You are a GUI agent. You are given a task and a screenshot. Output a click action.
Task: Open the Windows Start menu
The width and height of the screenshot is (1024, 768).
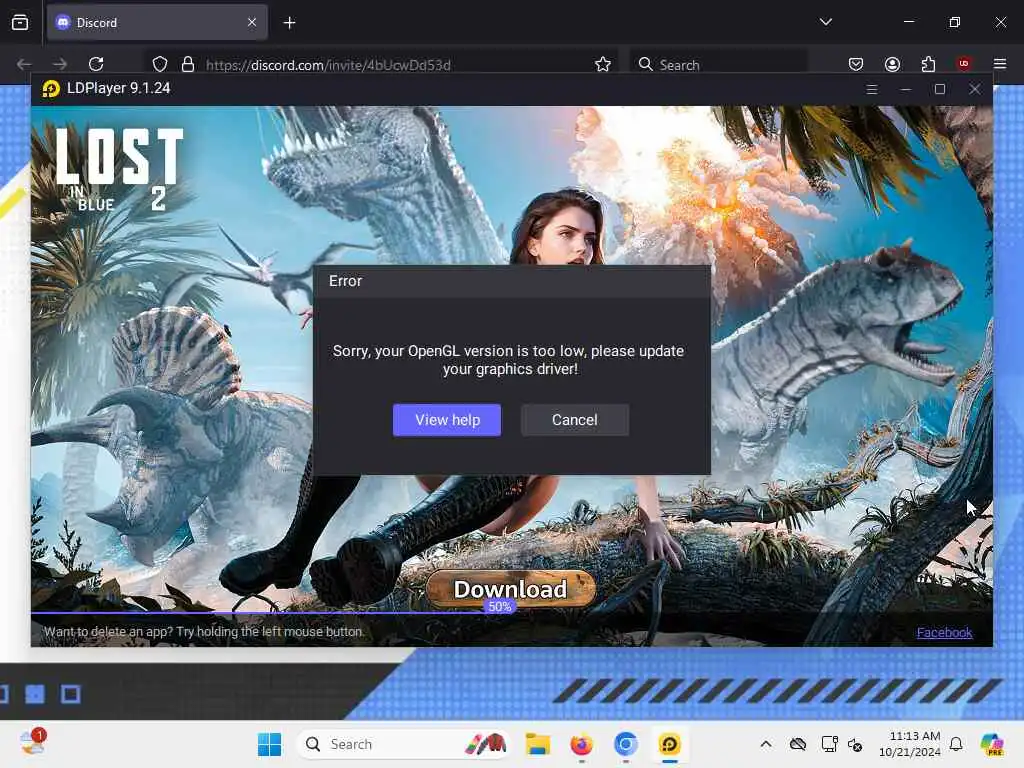(269, 744)
